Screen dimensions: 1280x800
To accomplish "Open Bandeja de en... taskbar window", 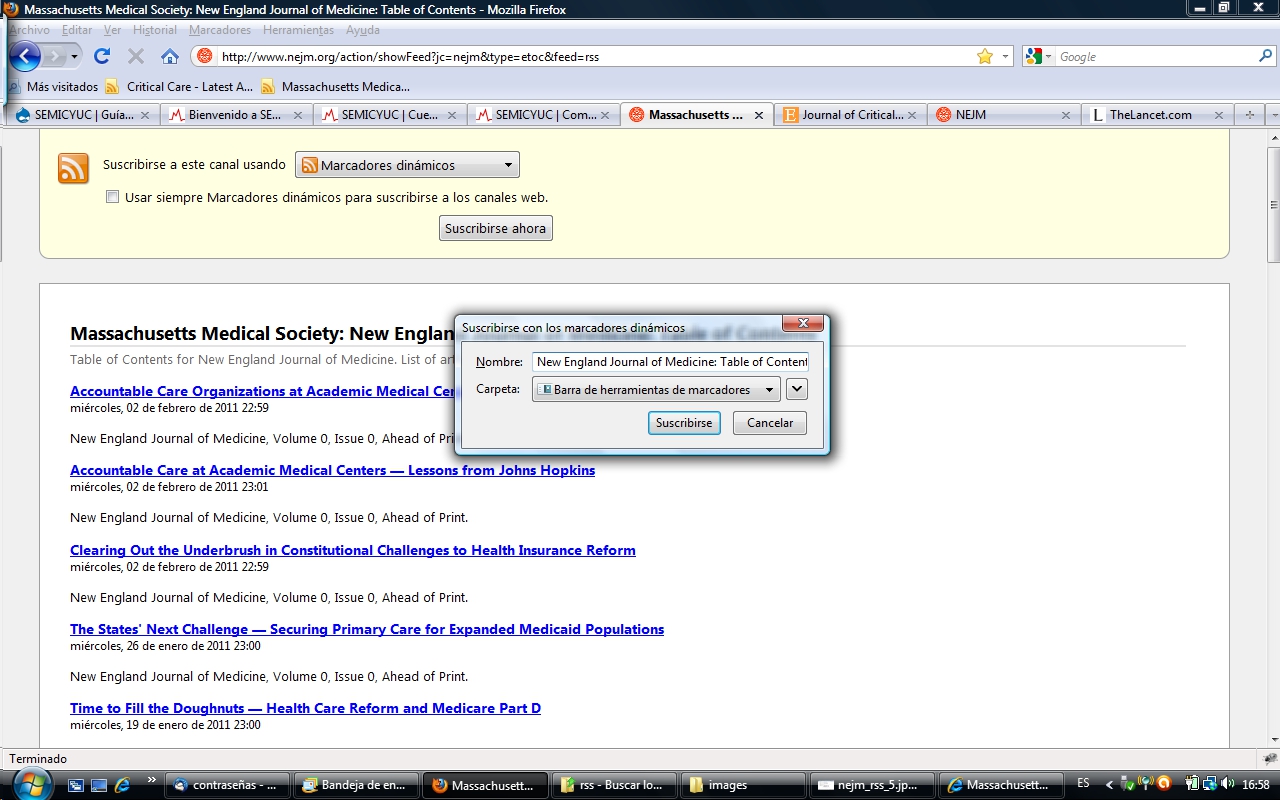I will point(358,785).
